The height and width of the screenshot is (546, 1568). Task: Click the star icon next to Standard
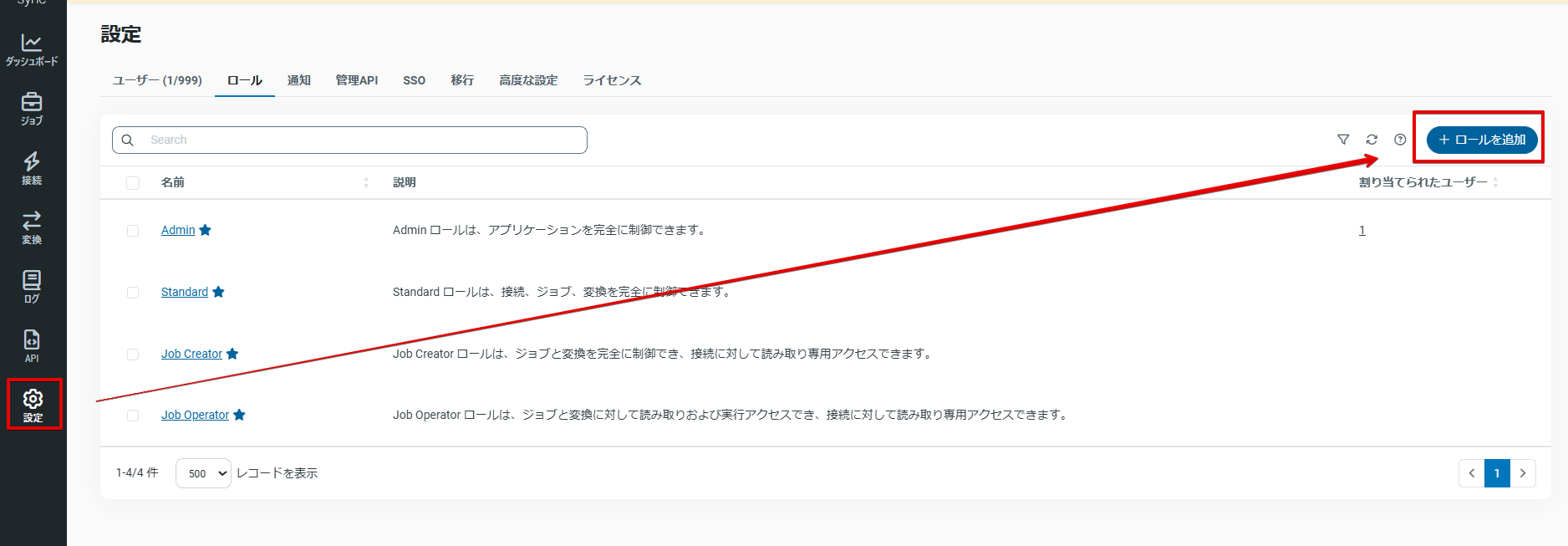[x=218, y=292]
